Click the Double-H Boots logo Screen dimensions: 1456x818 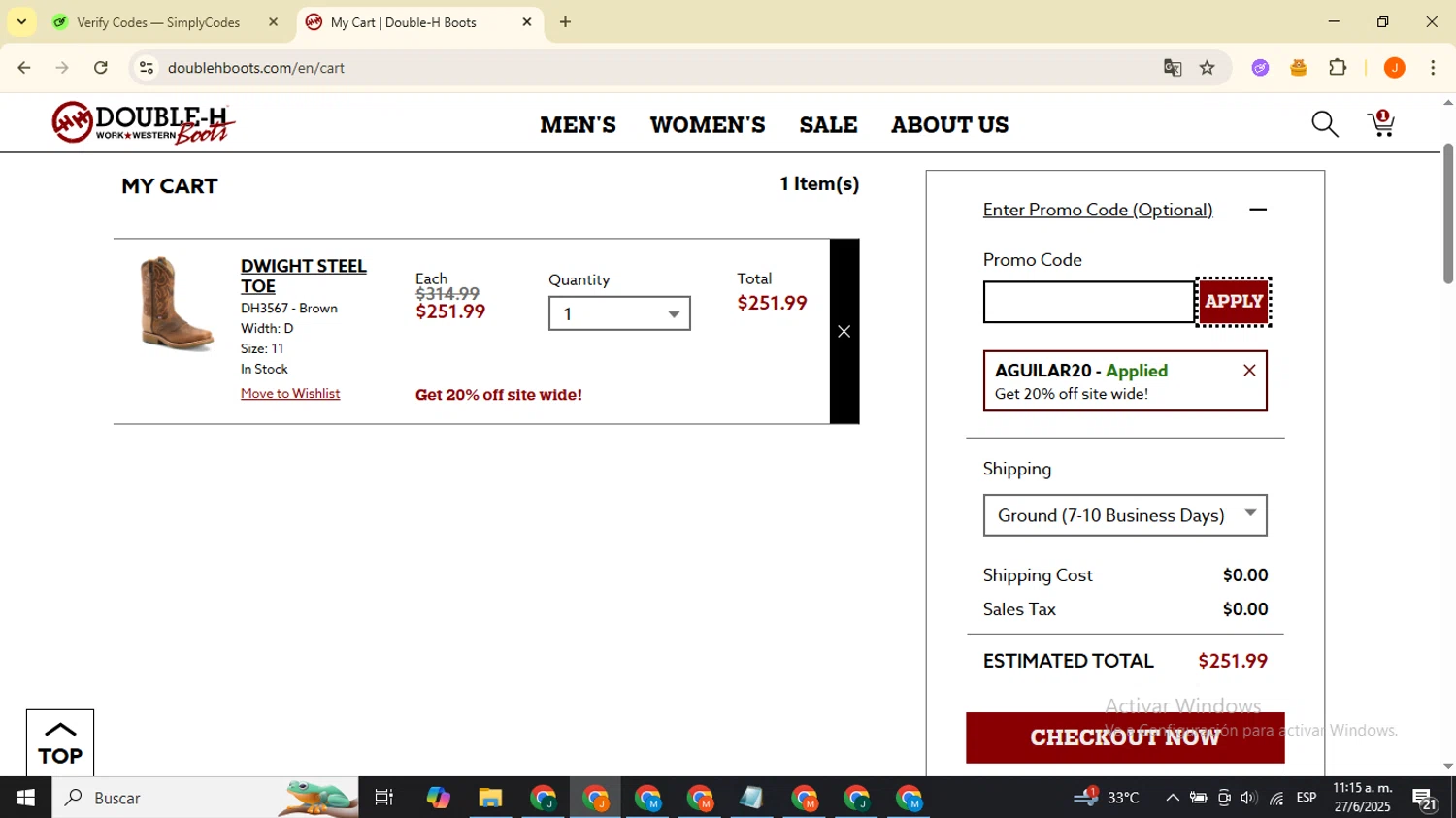(143, 123)
